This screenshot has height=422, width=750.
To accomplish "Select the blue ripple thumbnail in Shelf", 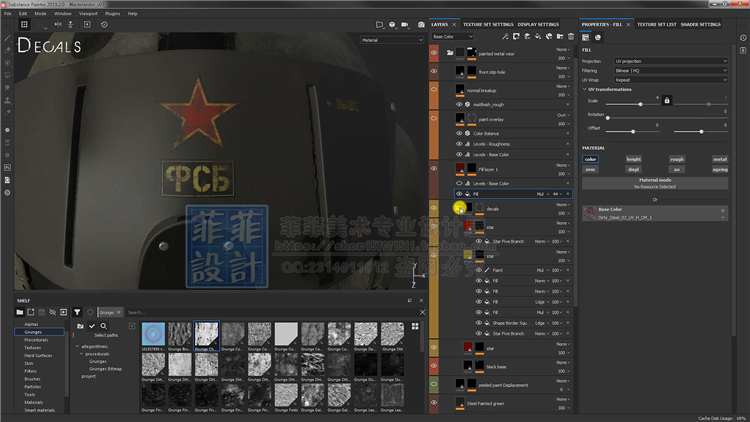I will click(153, 334).
